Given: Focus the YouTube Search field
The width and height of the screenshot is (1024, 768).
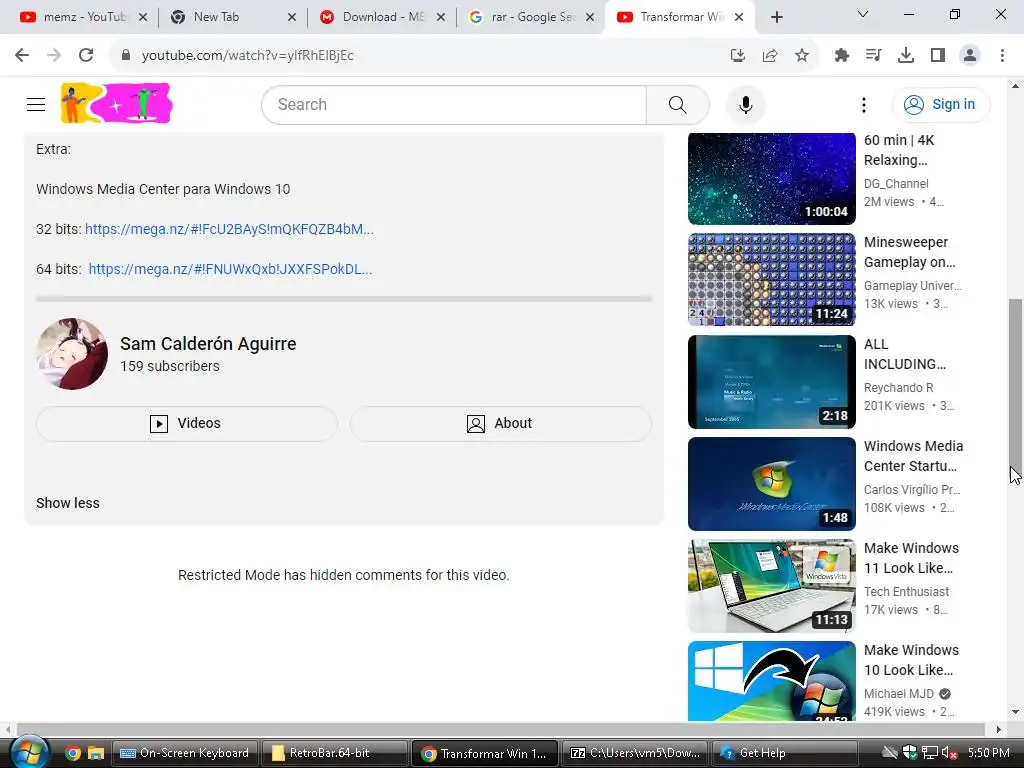Looking at the screenshot, I should coord(454,104).
